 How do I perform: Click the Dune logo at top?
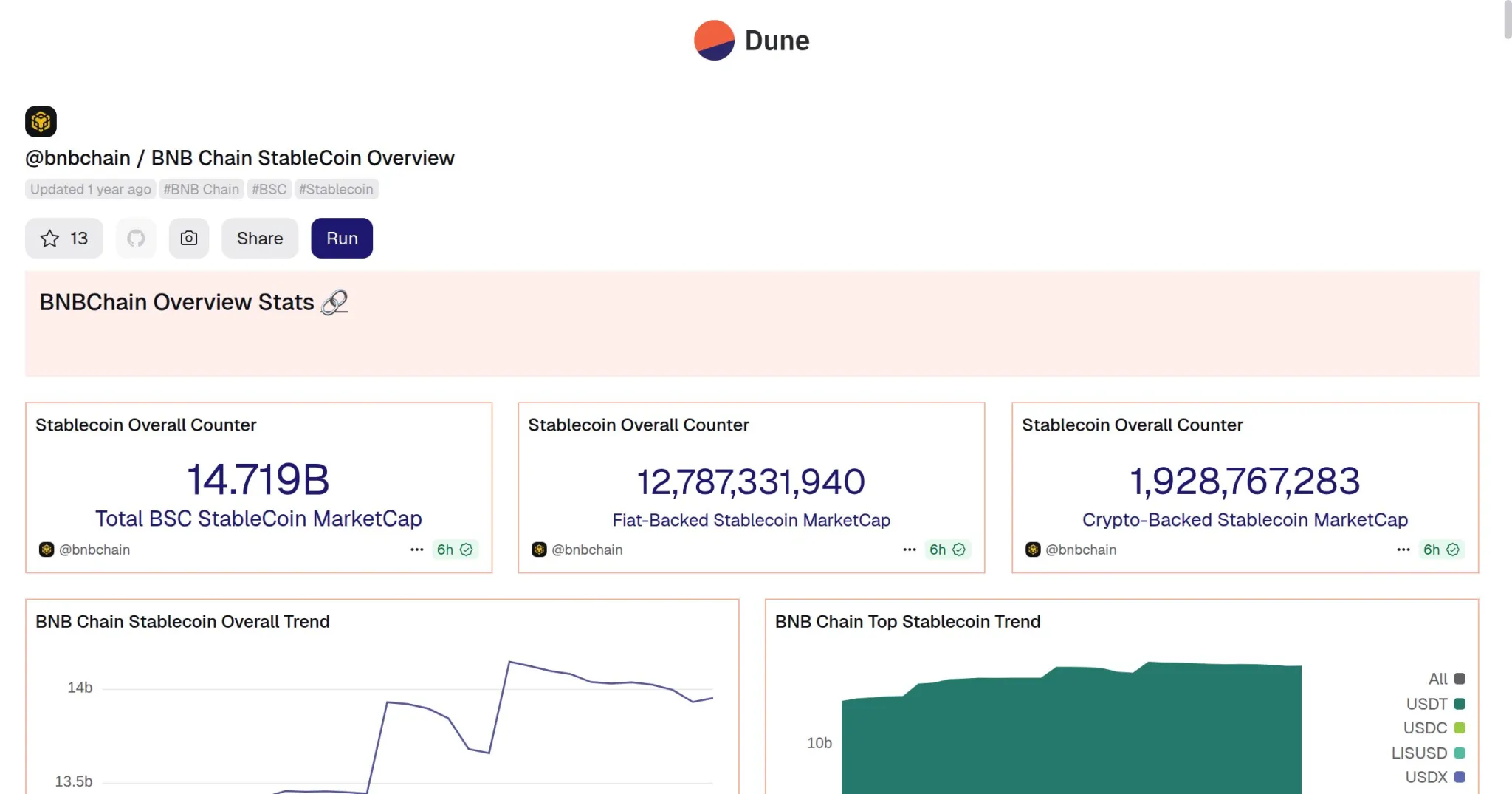tap(751, 41)
